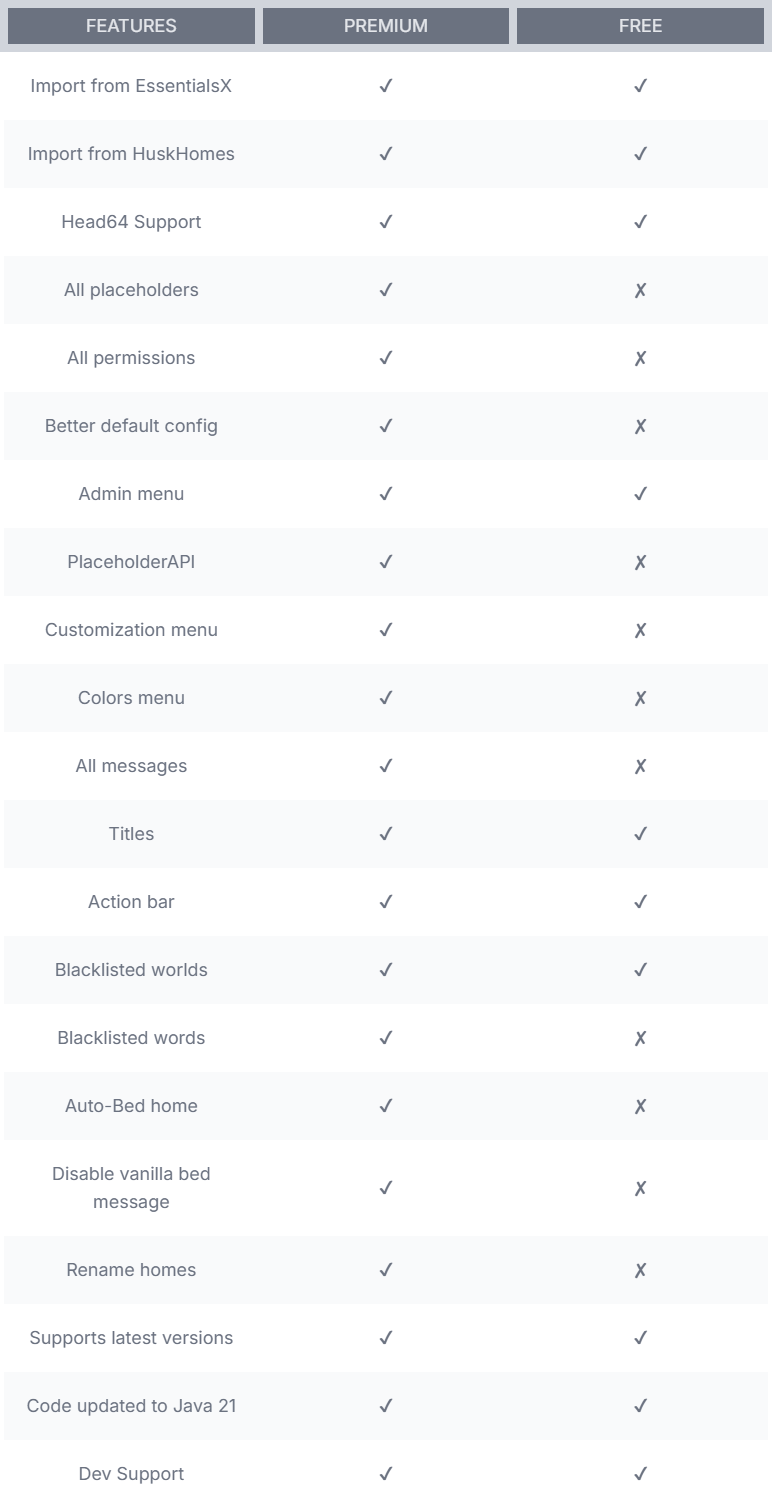Click the Disable vanilla bed message label

click(131, 1188)
